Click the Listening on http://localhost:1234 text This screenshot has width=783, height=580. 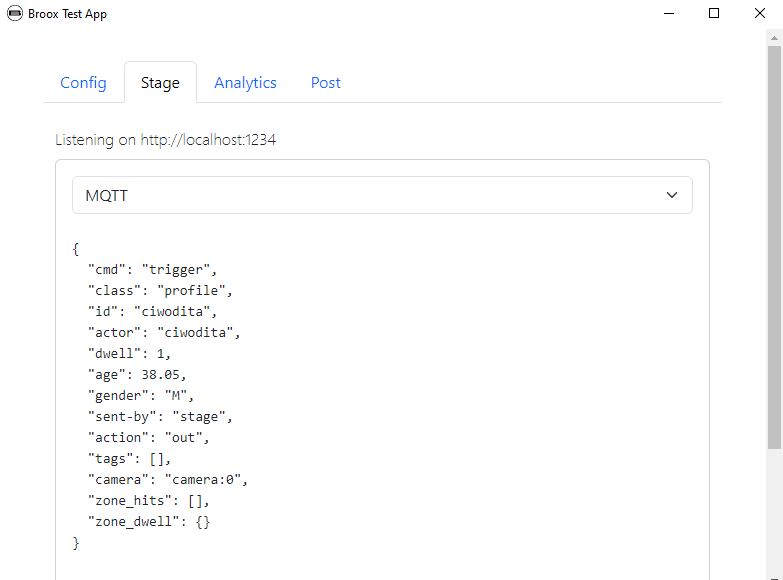(165, 140)
